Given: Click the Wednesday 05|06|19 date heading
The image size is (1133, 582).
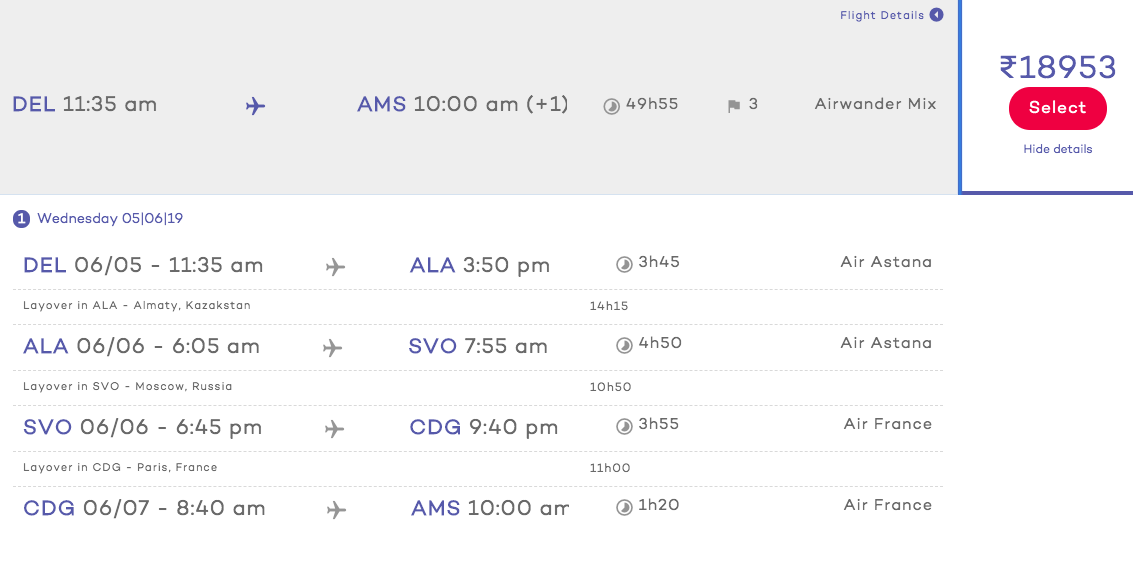Looking at the screenshot, I should point(110,218).
